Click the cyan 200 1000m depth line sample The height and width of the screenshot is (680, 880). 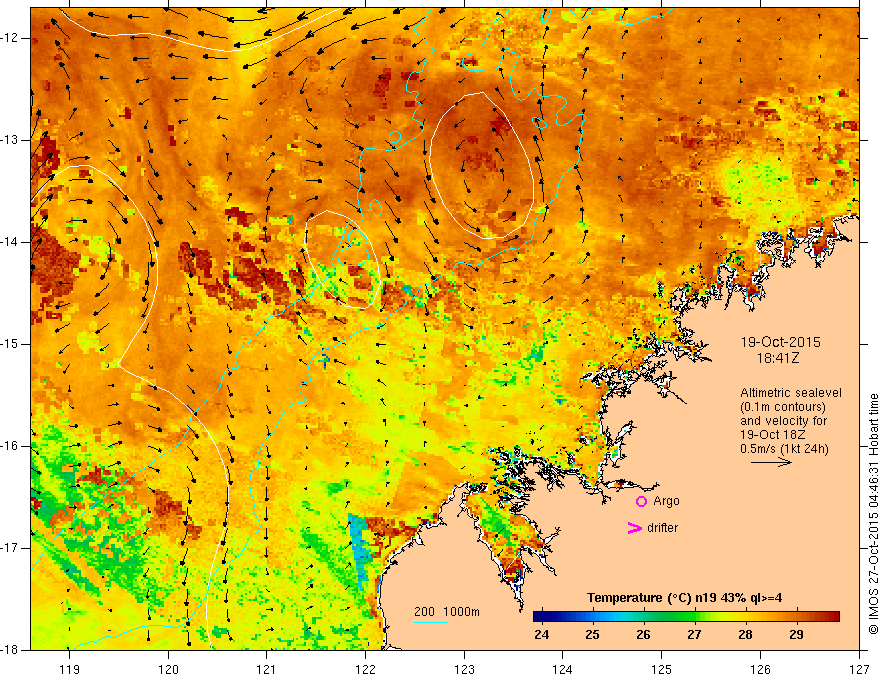(430, 622)
